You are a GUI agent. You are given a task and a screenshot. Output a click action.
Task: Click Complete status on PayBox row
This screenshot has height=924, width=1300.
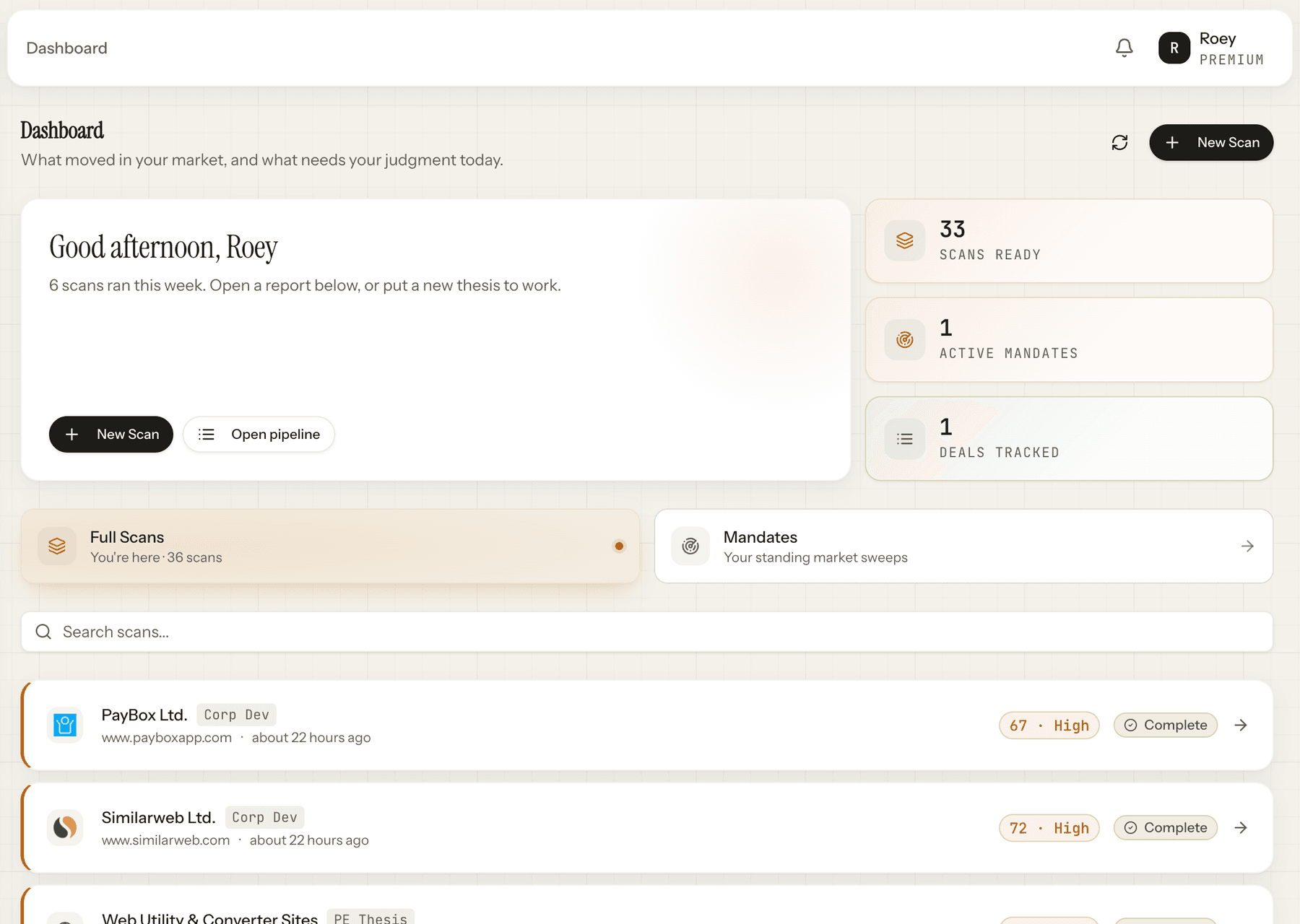click(1165, 725)
